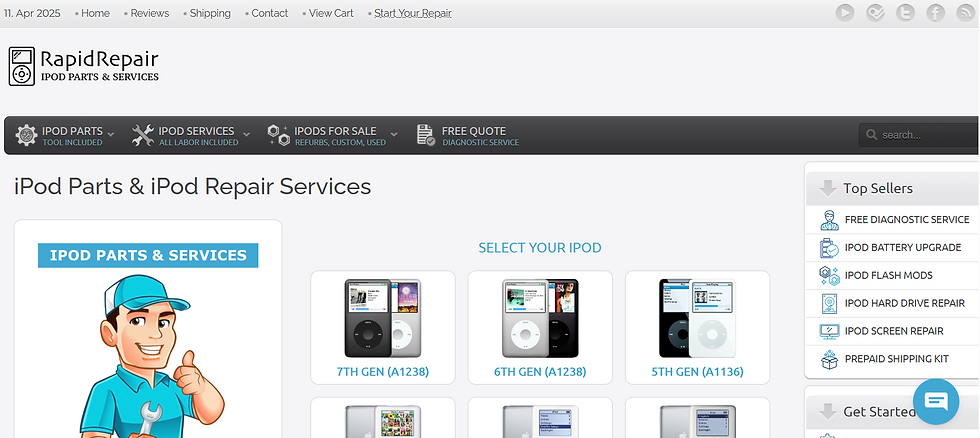This screenshot has height=438, width=980.
Task: Click the Prepaid Shipping Kit box icon
Action: pyautogui.click(x=829, y=359)
